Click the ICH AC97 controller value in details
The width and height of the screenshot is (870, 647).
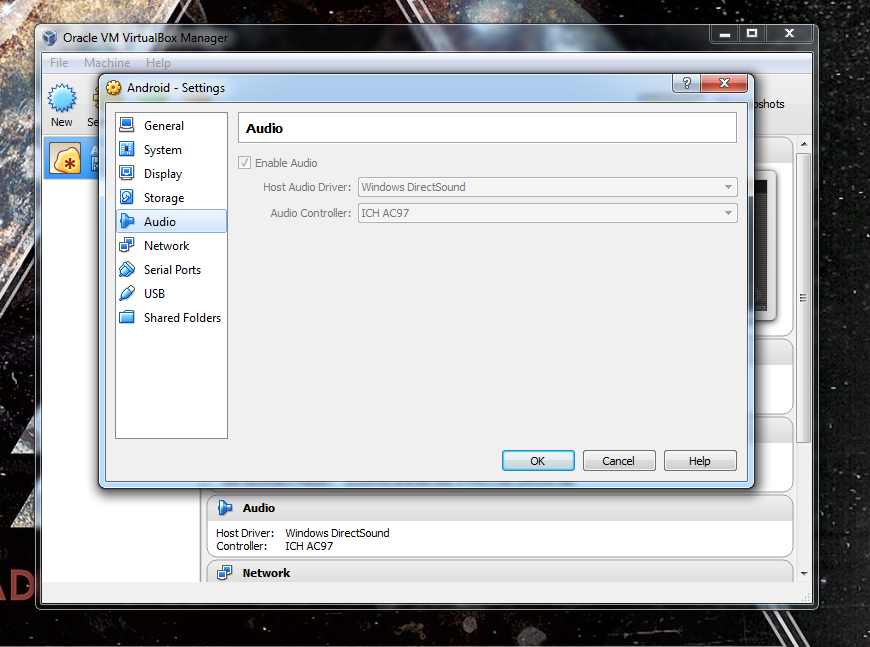pyautogui.click(x=309, y=546)
